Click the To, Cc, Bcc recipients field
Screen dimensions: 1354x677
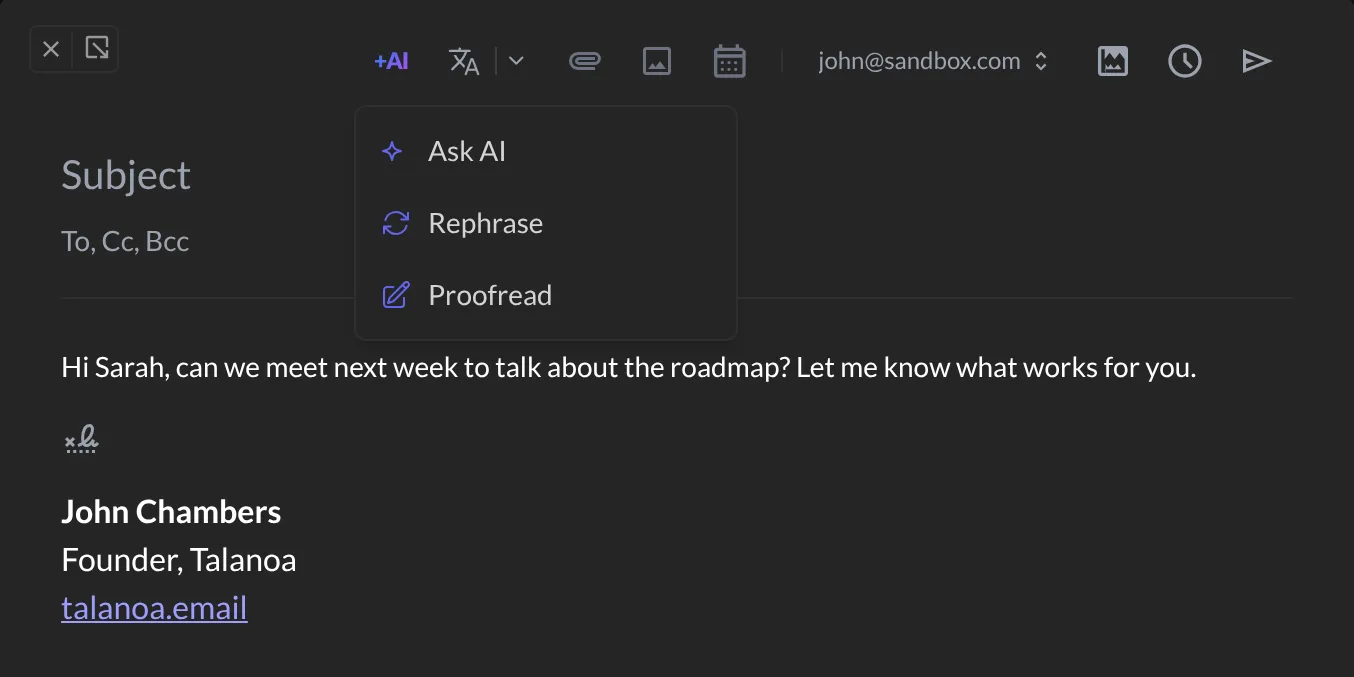pyautogui.click(x=125, y=241)
